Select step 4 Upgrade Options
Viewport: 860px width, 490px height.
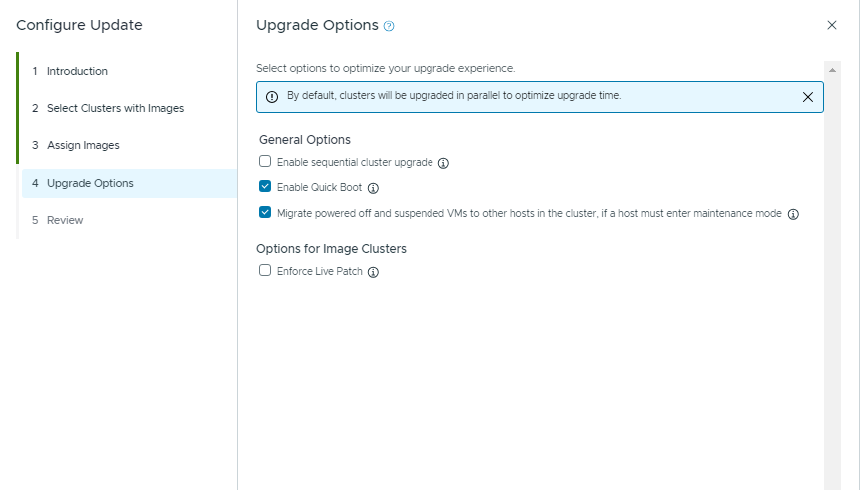(90, 183)
